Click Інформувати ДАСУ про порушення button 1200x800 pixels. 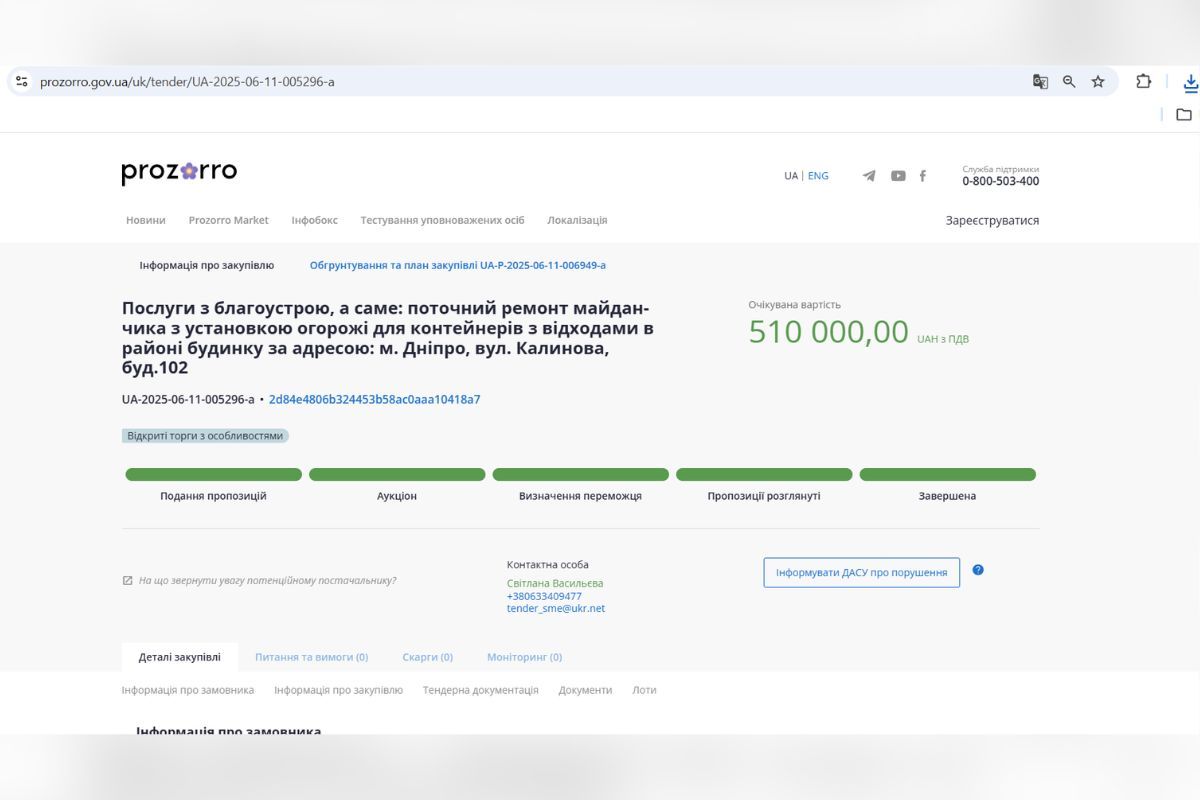[861, 571]
